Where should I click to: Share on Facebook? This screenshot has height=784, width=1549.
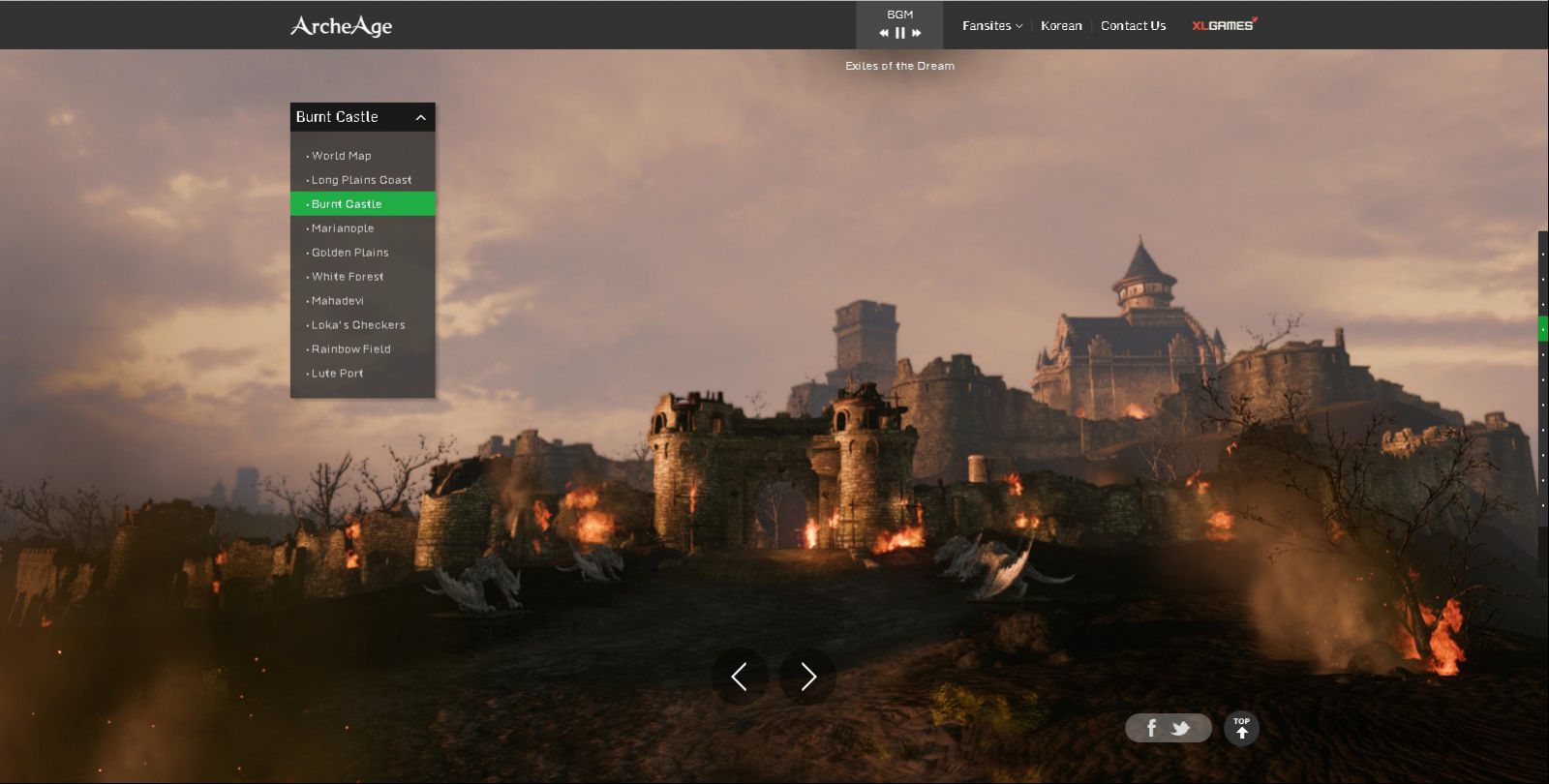pos(1151,728)
